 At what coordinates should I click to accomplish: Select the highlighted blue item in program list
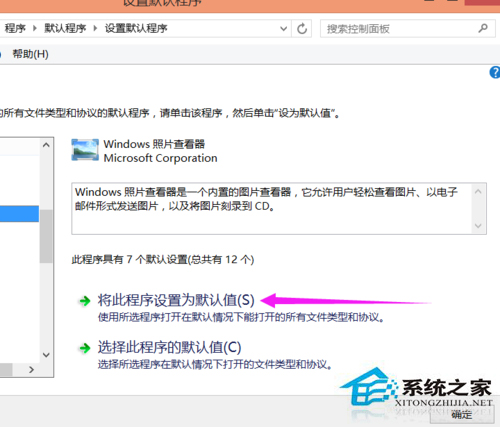19,214
